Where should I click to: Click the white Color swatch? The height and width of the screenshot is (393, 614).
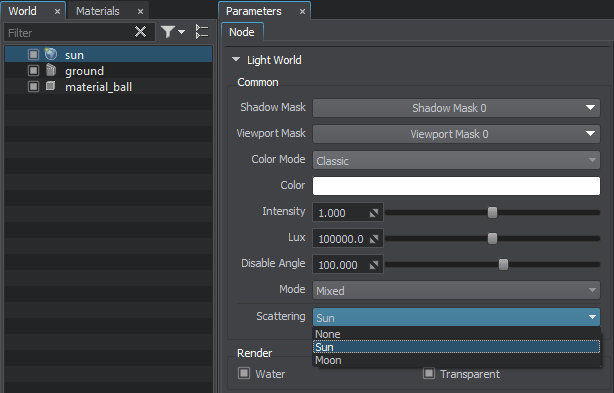tap(456, 186)
